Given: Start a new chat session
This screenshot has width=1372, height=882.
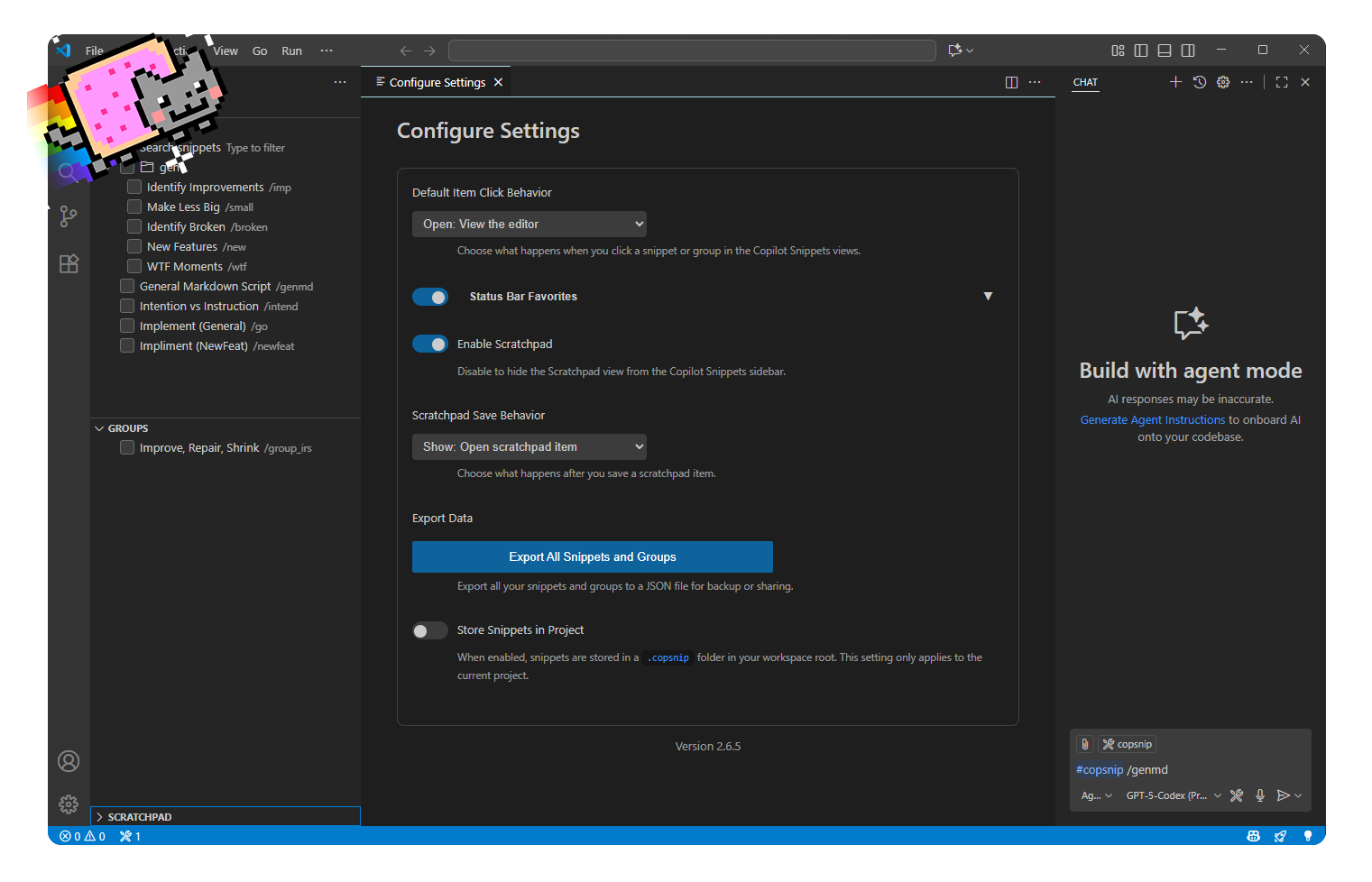Looking at the screenshot, I should click(1175, 81).
